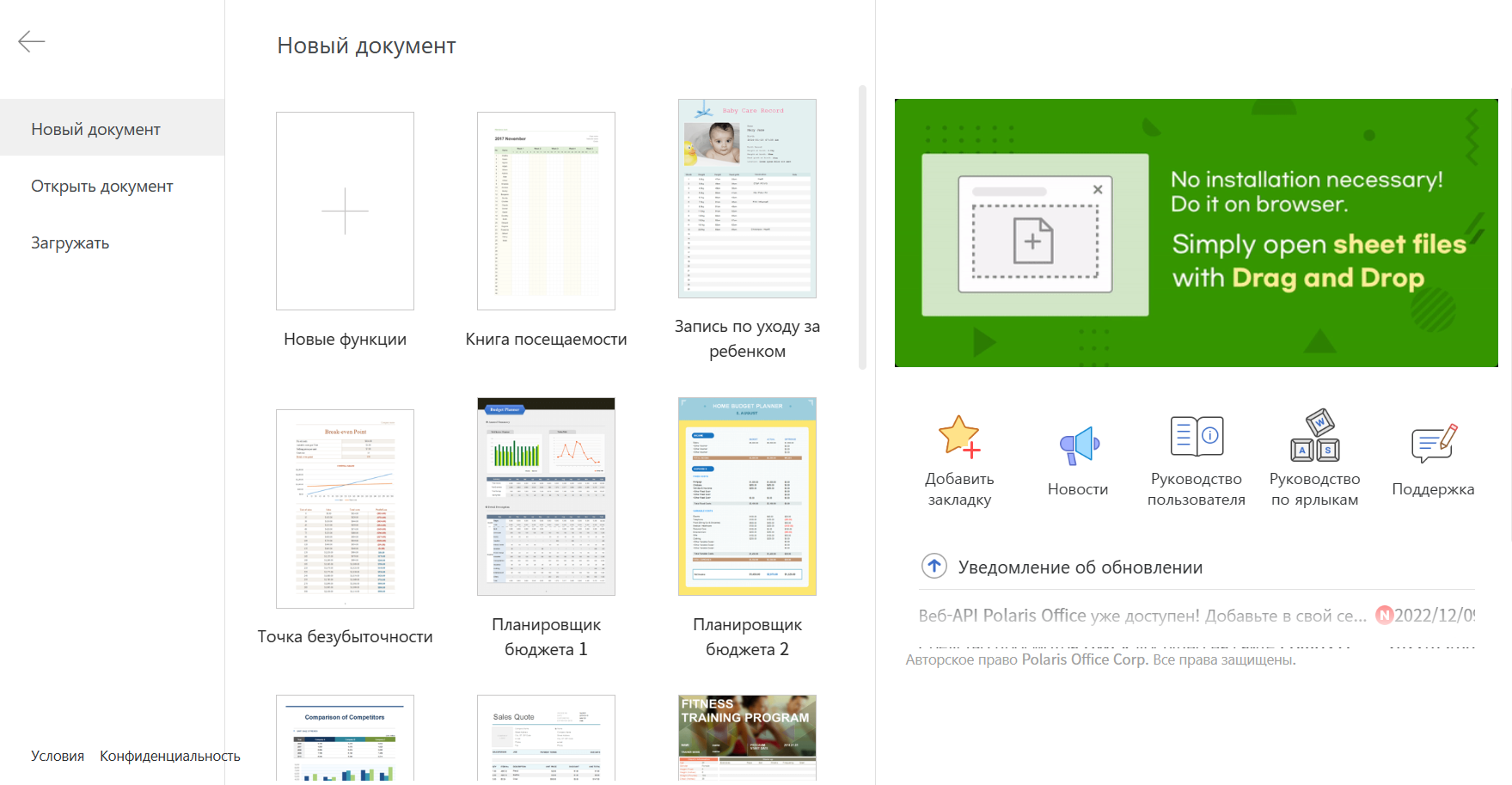This screenshot has width=1512, height=785.
Task: Click the back arrow icon
Action: click(x=32, y=41)
